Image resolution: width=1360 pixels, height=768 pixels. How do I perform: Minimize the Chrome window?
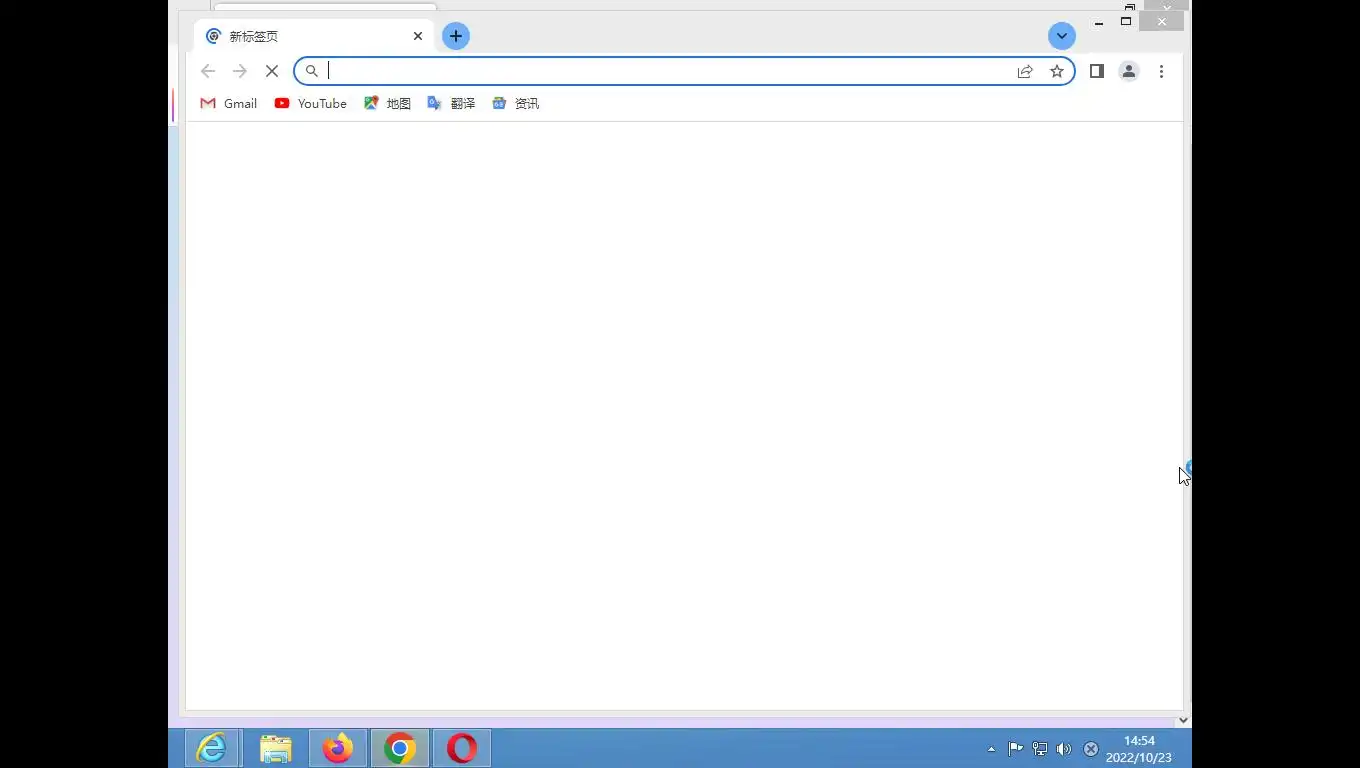tap(1099, 22)
